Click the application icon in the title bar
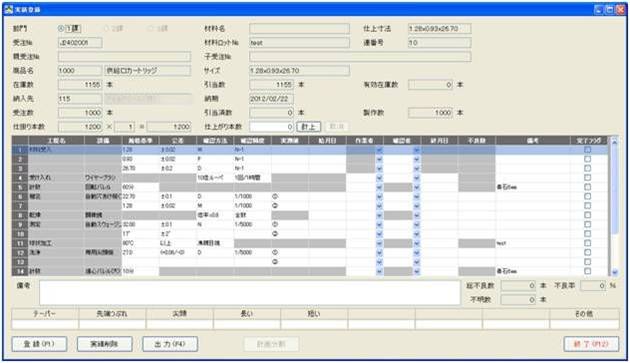 click(9, 9)
